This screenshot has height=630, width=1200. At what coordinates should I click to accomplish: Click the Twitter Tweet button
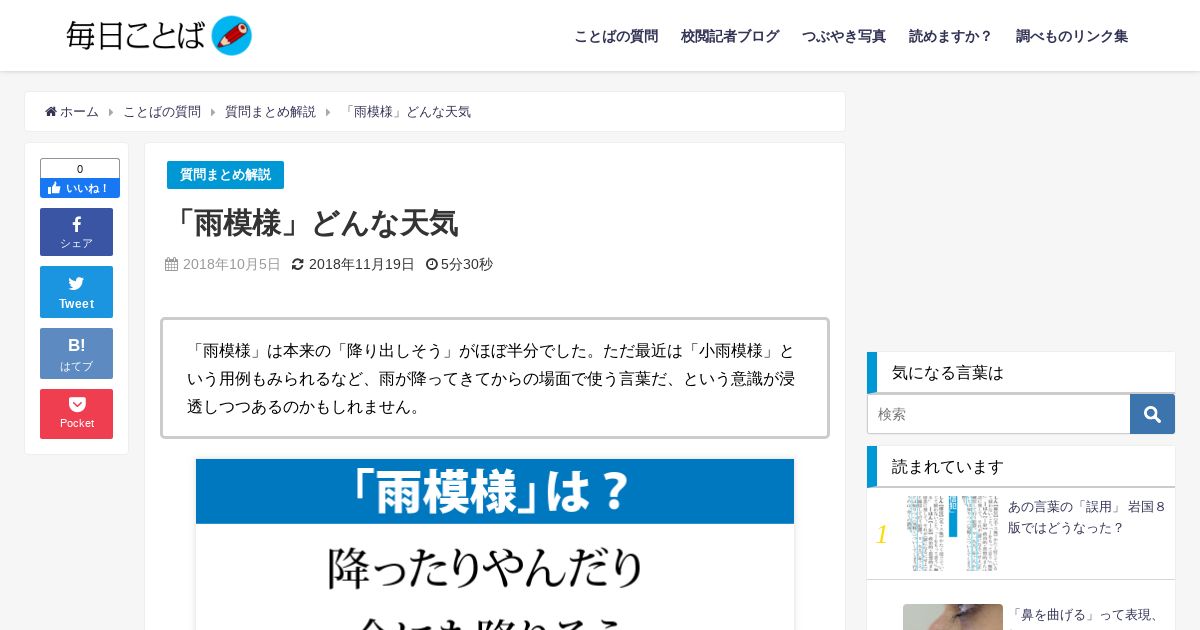point(76,292)
